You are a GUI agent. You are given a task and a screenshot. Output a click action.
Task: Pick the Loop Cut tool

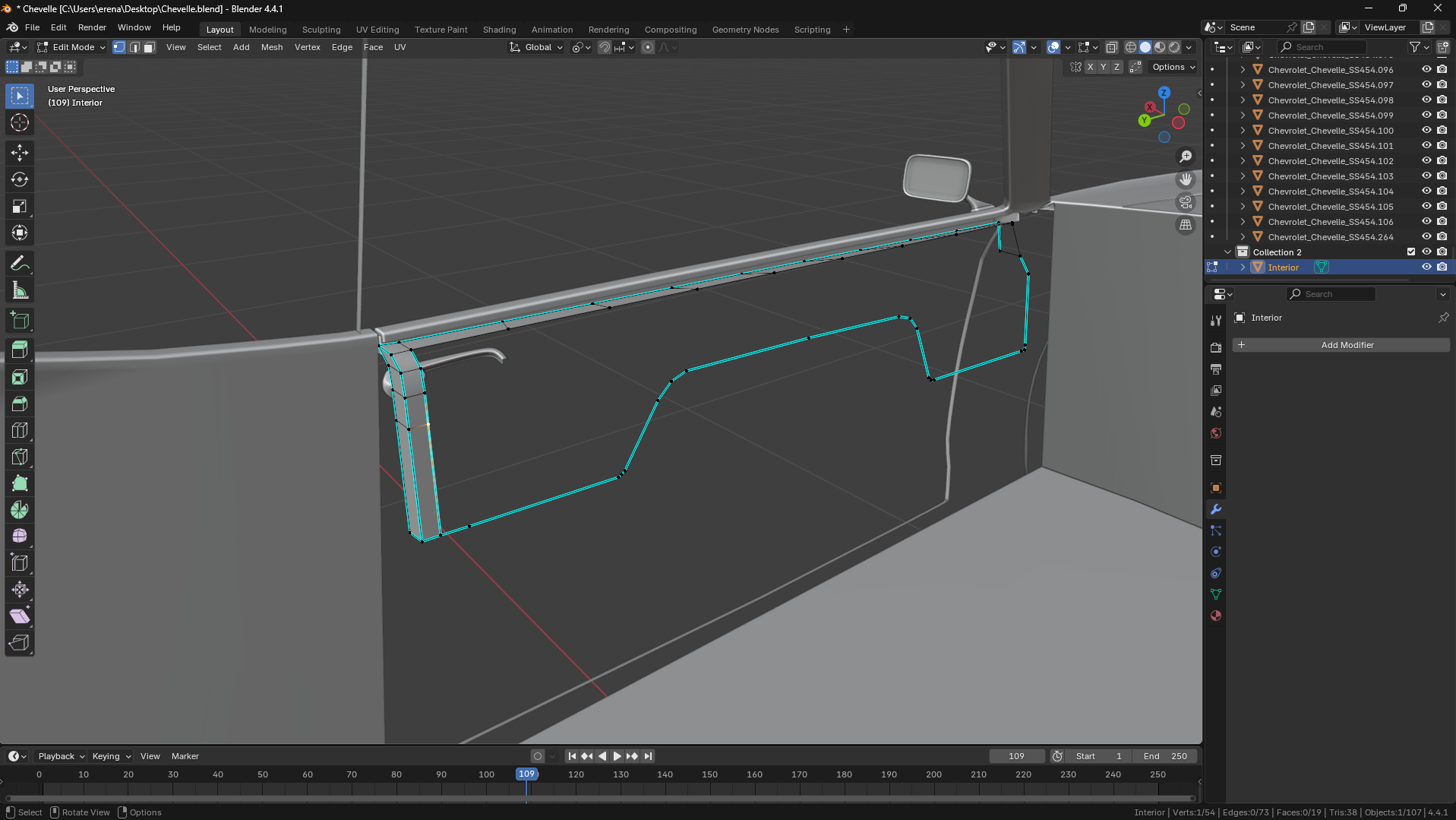pyautogui.click(x=20, y=430)
